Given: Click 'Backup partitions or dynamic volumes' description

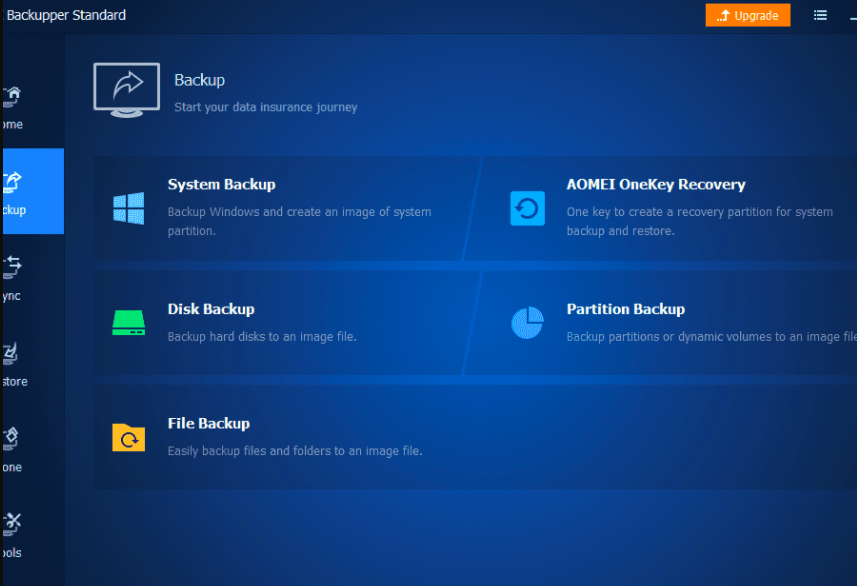Looking at the screenshot, I should (712, 337).
